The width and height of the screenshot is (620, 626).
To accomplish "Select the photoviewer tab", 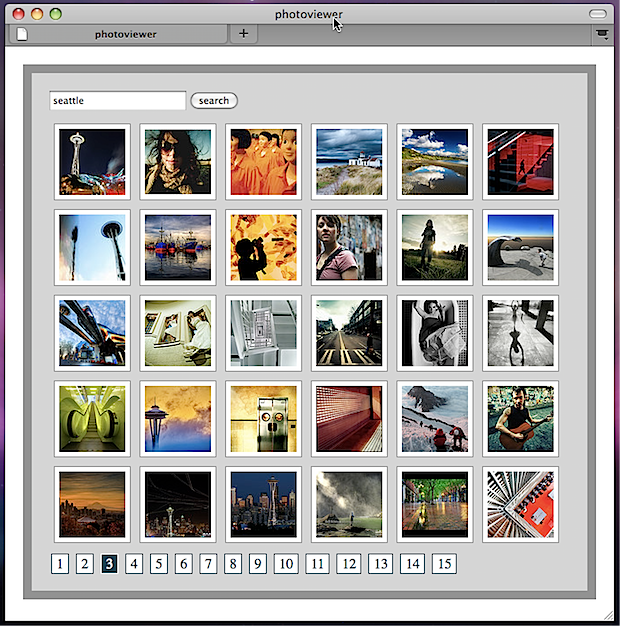I will (x=118, y=34).
